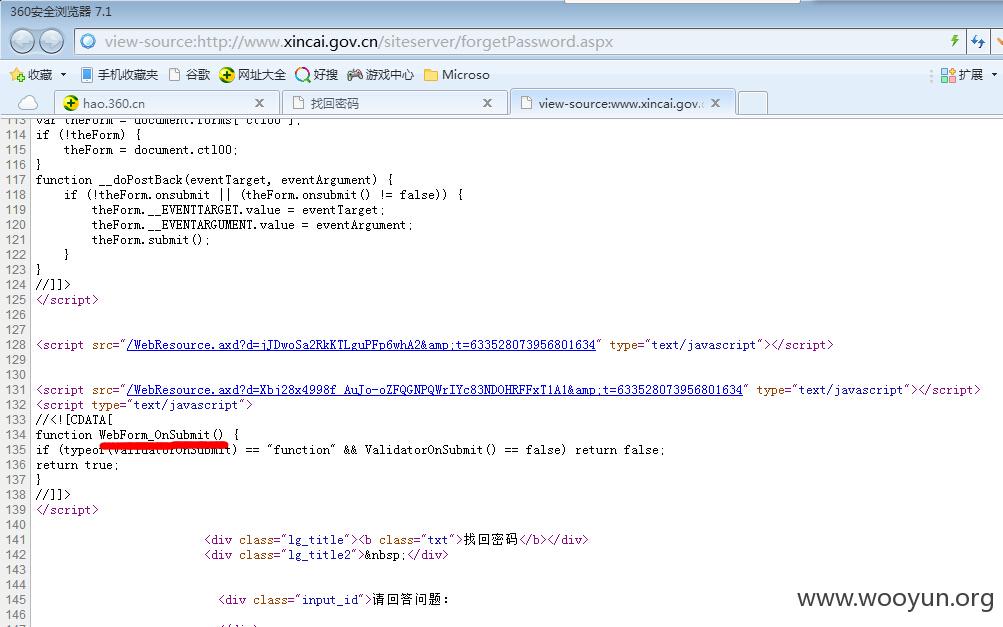
Task: Click the 请回答问题 text on line 145
Action: coord(411,599)
